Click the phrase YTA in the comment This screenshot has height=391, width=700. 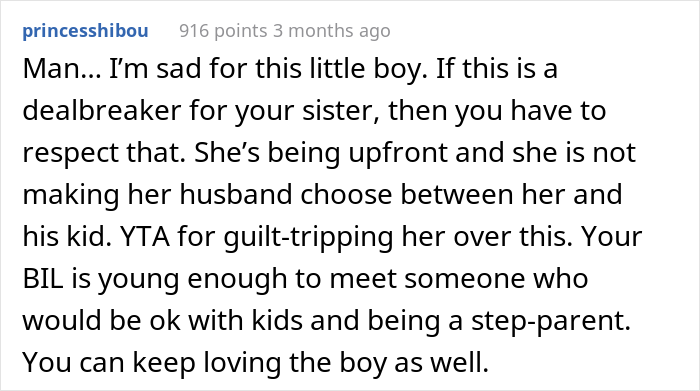[145, 237]
